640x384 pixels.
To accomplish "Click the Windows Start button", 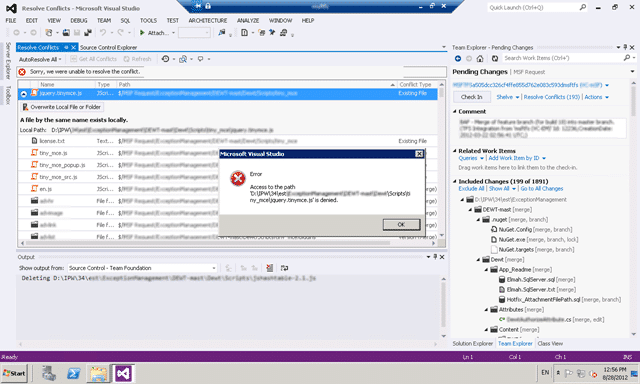I will coord(15,373).
